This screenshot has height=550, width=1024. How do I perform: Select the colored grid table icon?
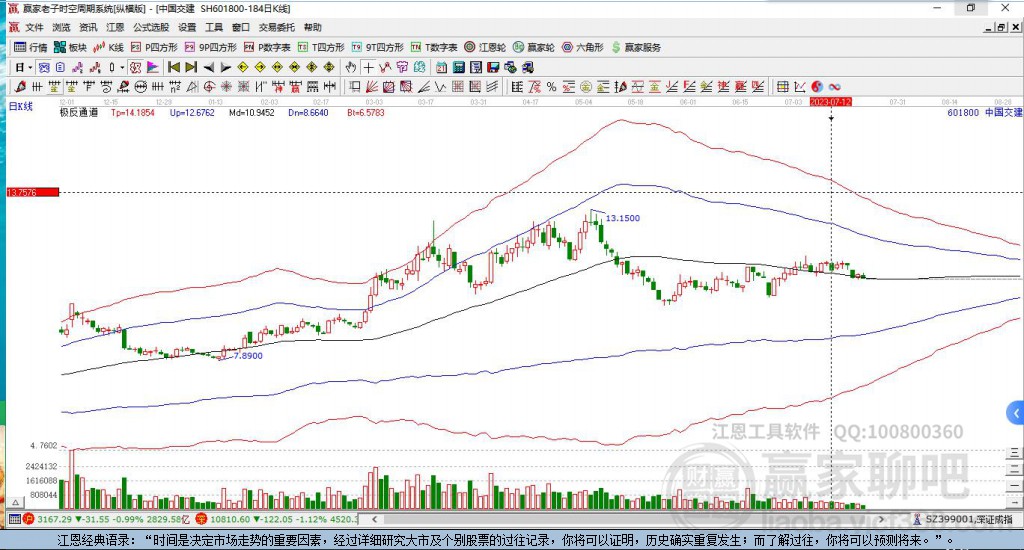782,87
